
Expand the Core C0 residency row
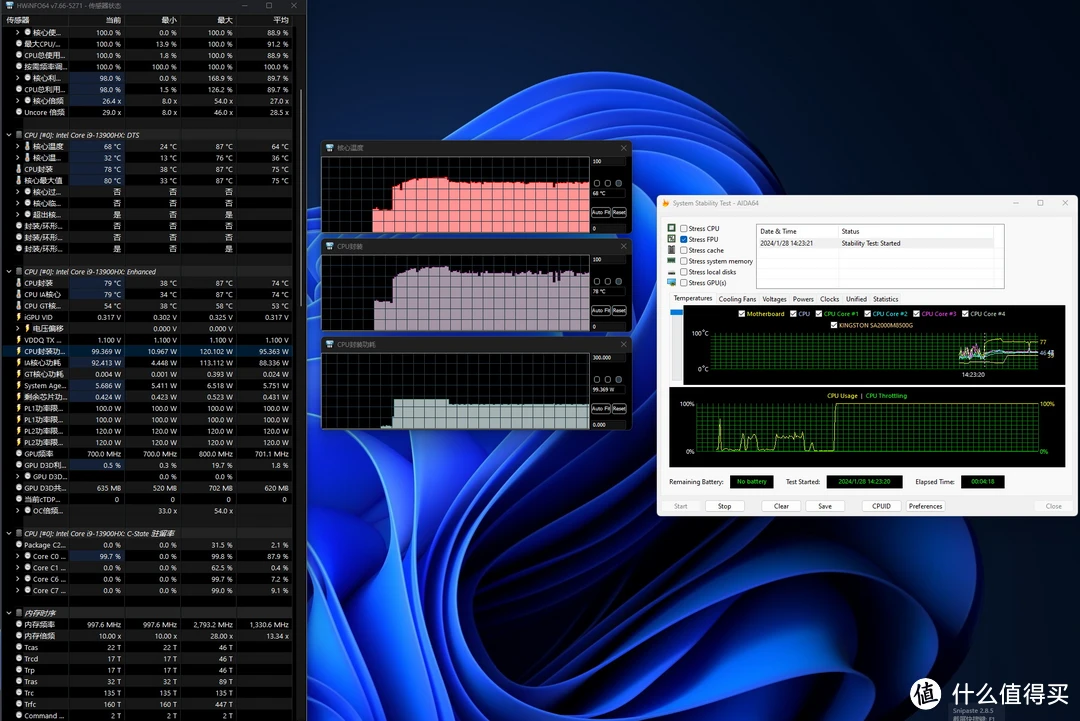pyautogui.click(x=18, y=556)
